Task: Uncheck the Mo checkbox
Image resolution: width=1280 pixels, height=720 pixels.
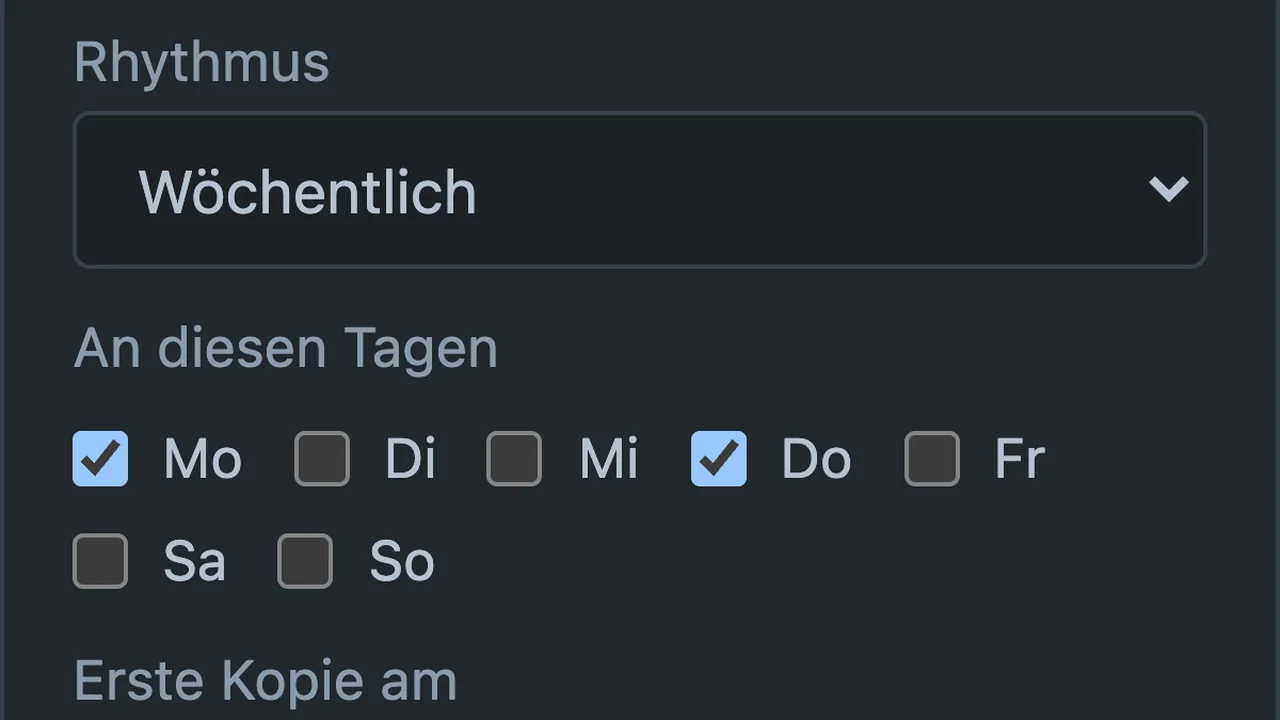Action: [100, 459]
